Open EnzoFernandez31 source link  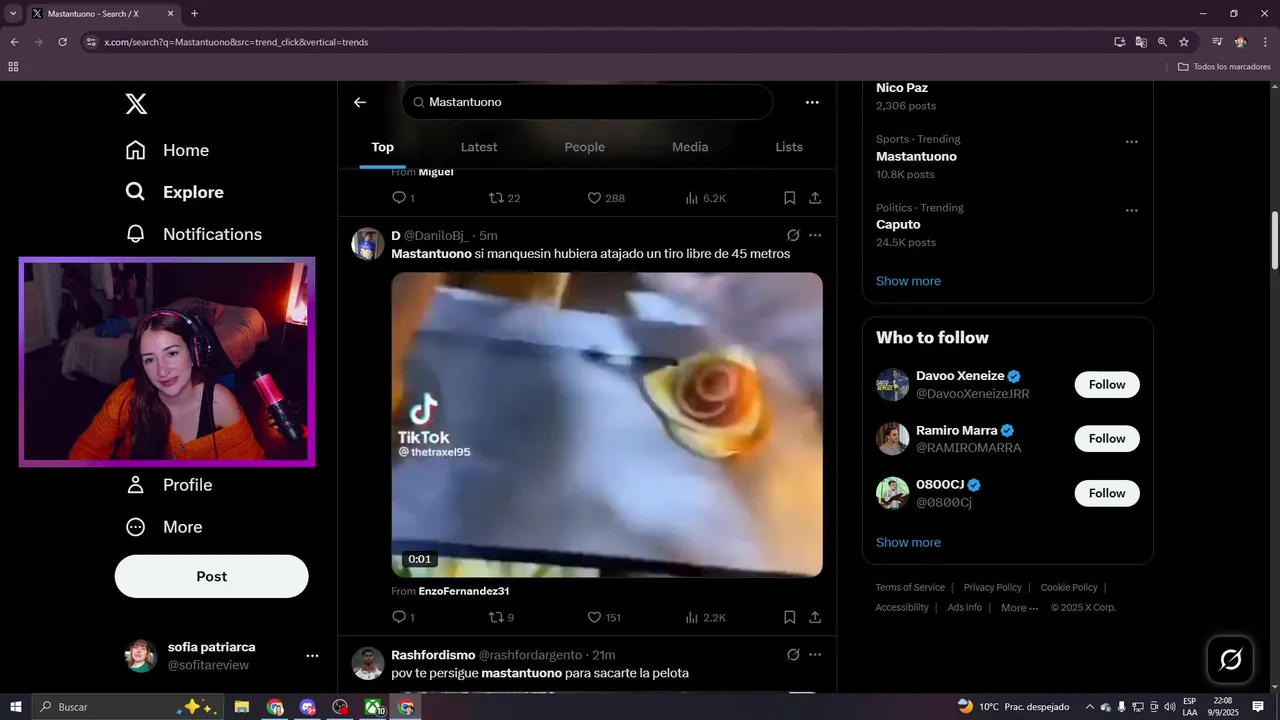pyautogui.click(x=464, y=591)
